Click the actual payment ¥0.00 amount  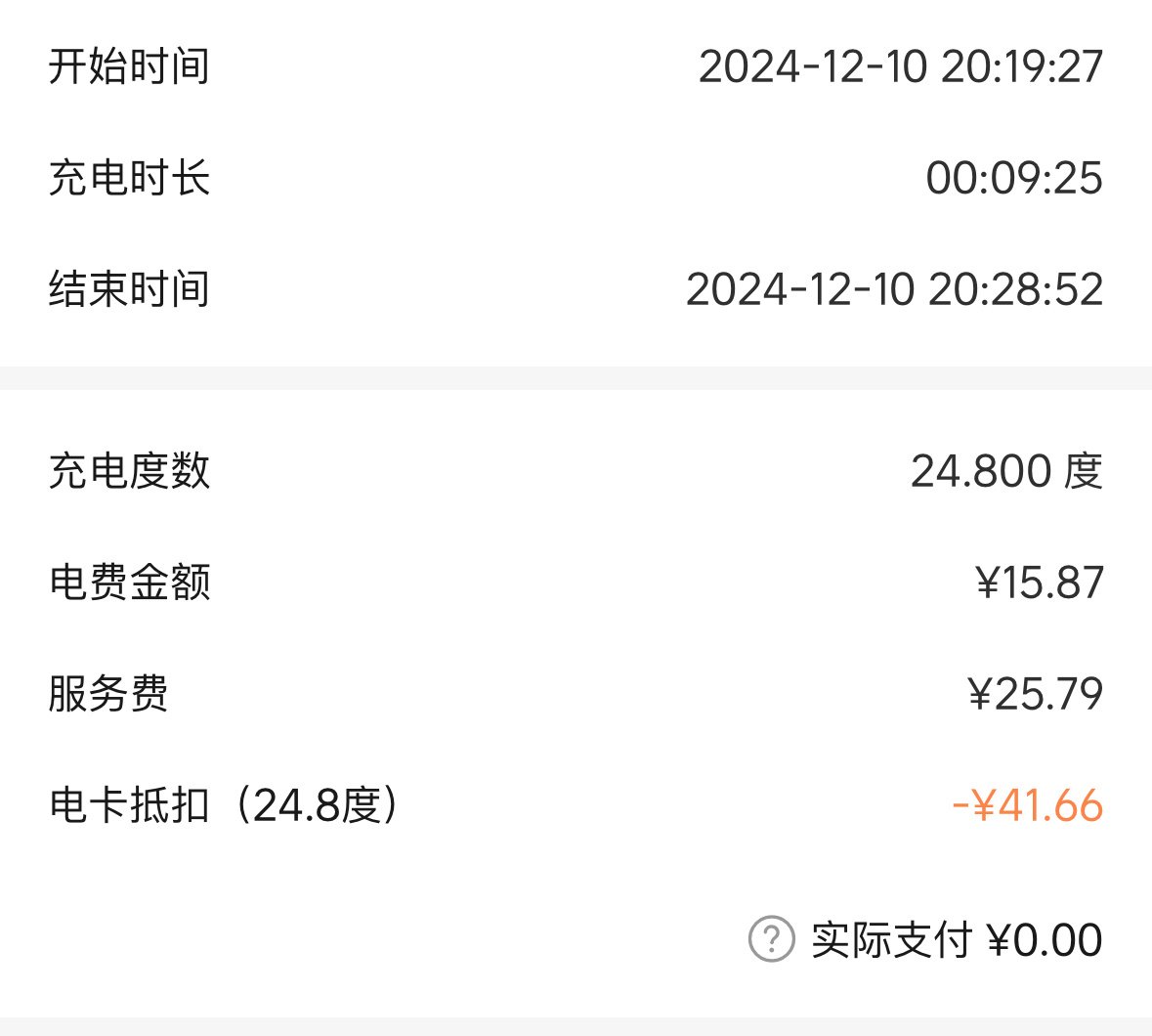(x=1045, y=939)
